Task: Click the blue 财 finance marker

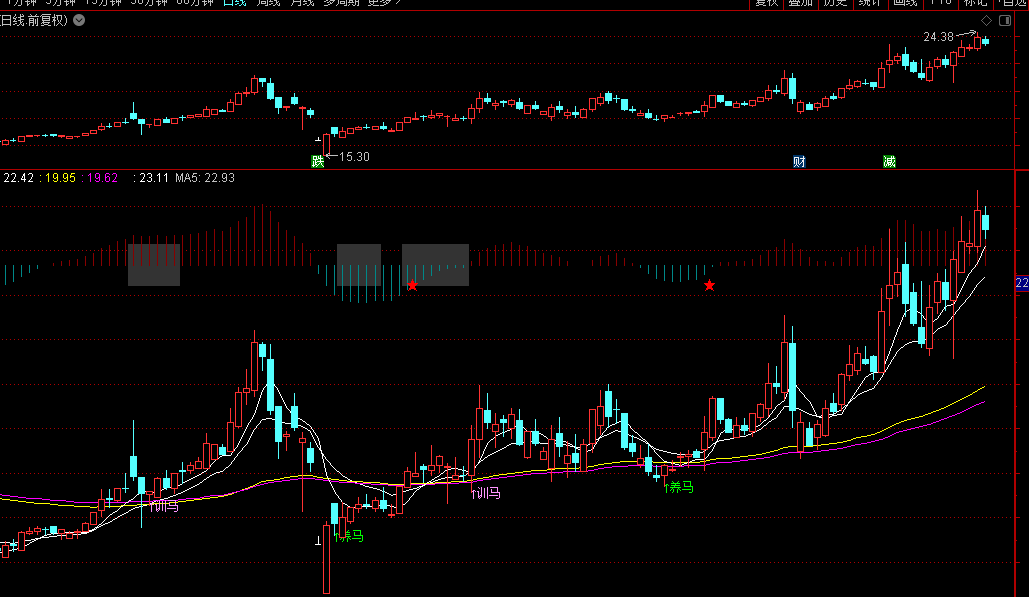Action: pos(799,161)
